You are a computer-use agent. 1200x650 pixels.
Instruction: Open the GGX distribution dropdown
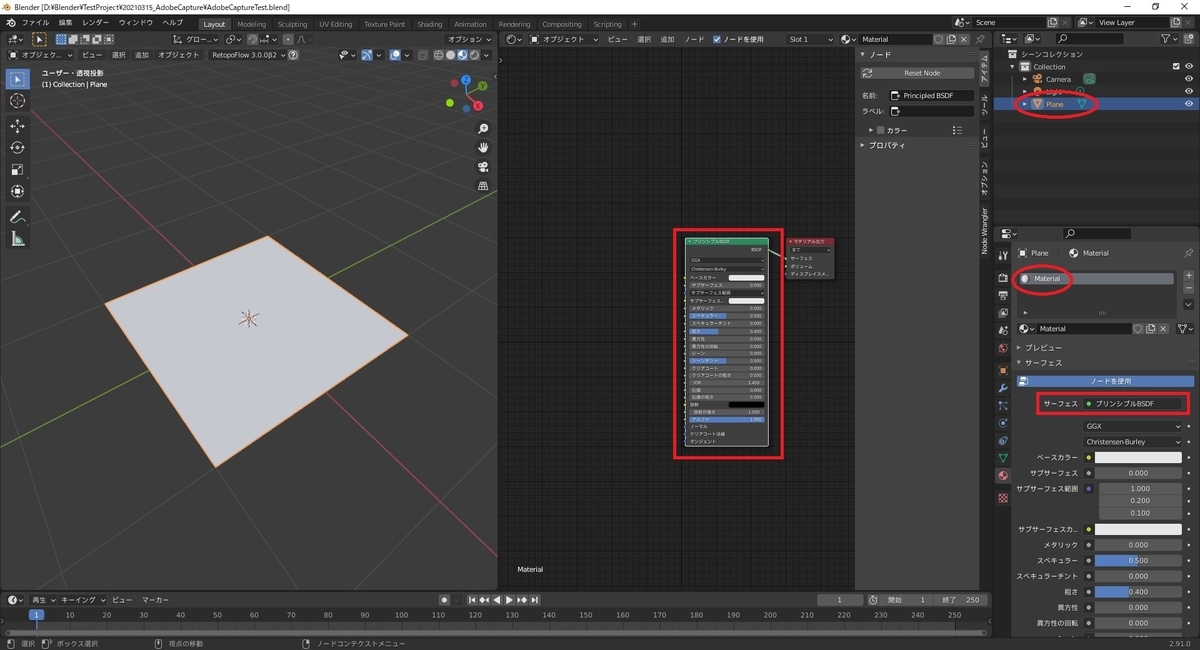click(1133, 426)
